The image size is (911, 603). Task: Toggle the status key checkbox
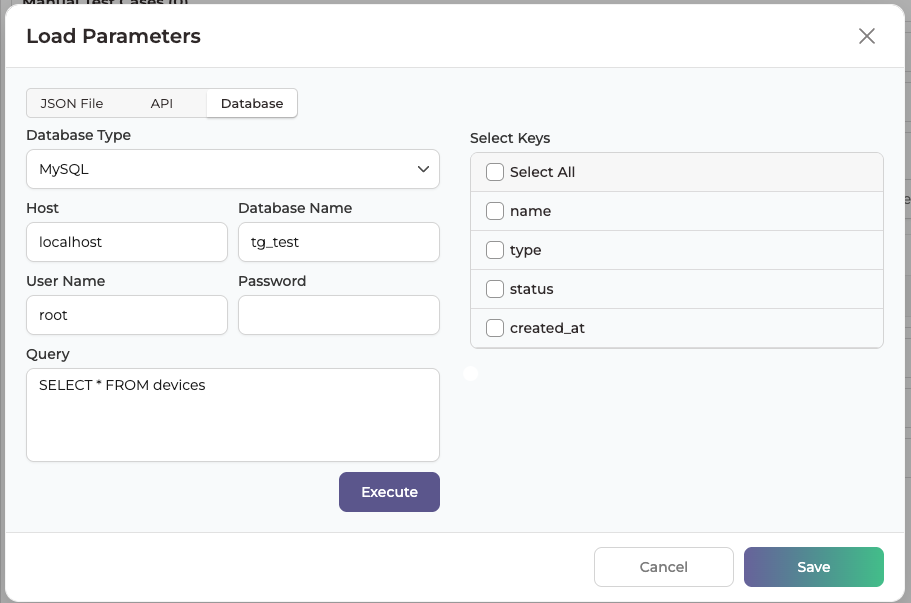494,289
